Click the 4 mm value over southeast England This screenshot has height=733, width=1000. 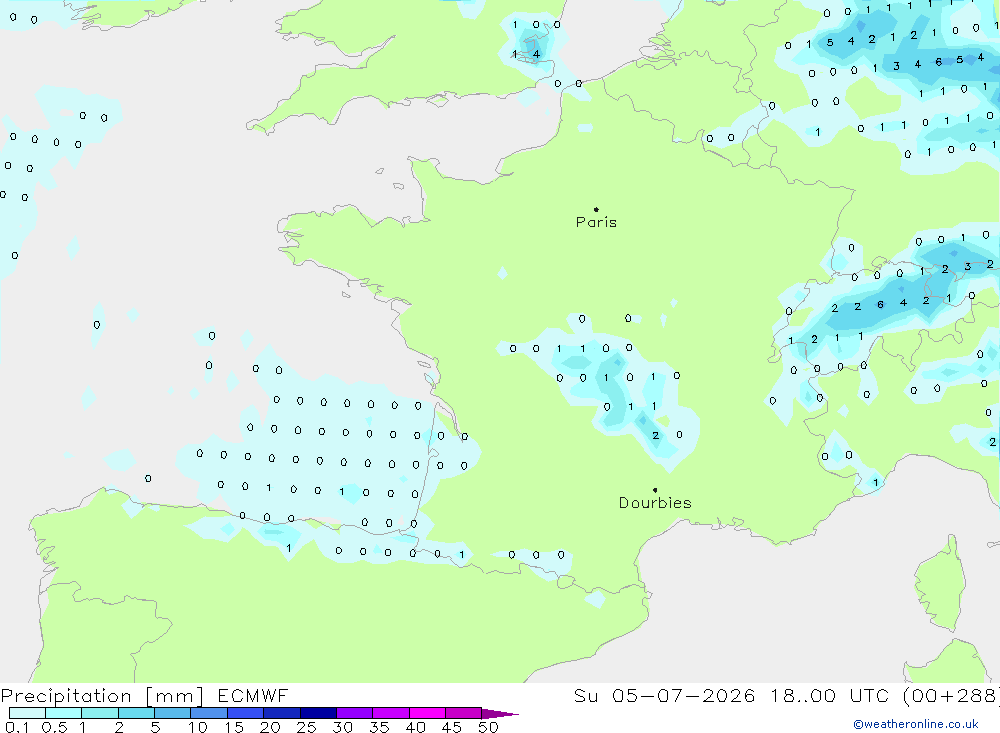coord(536,54)
